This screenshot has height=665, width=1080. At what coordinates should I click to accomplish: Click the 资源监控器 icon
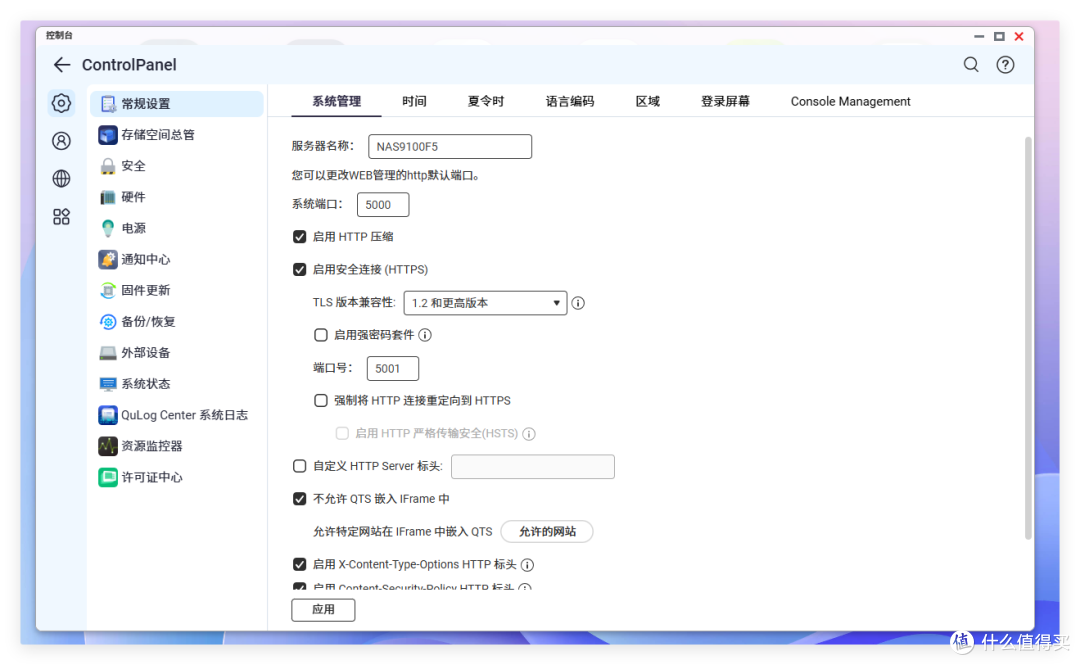click(107, 446)
